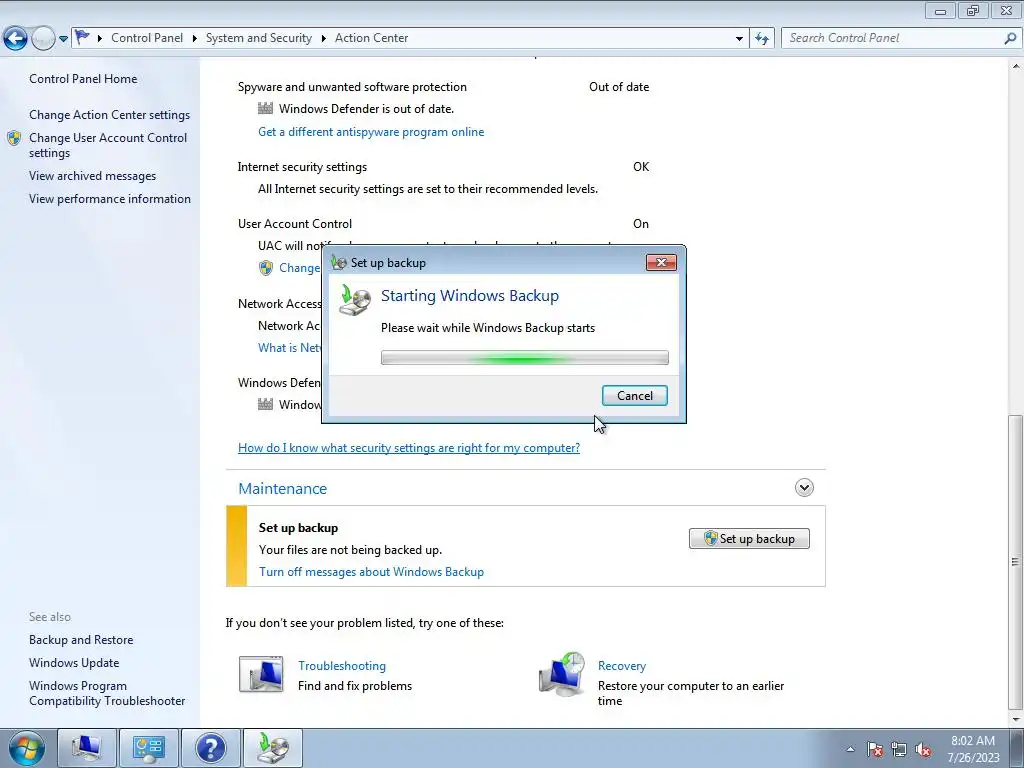The image size is (1024, 768).
Task: Expand the arrow after Control Panel breadcrumb
Action: coord(195,38)
